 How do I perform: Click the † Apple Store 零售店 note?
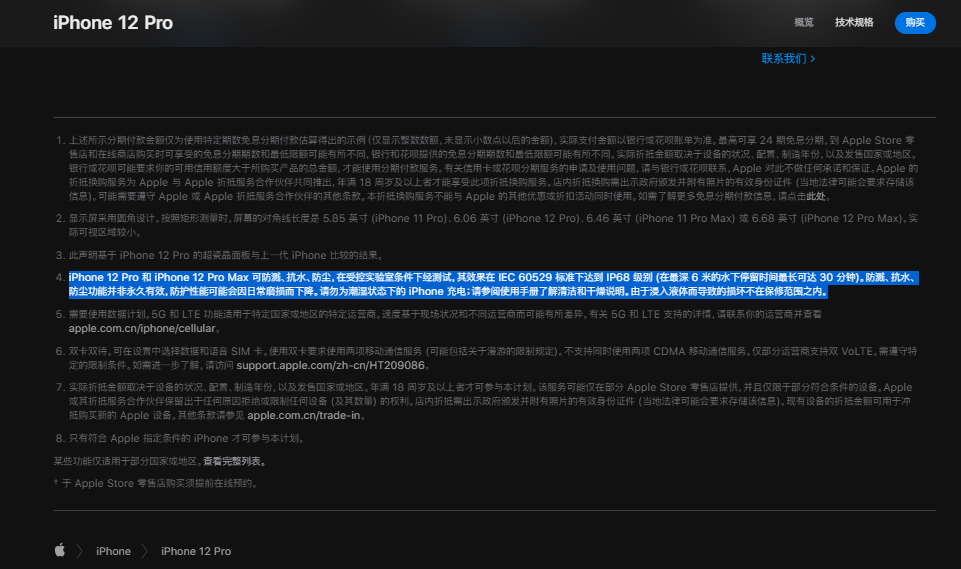[156, 483]
